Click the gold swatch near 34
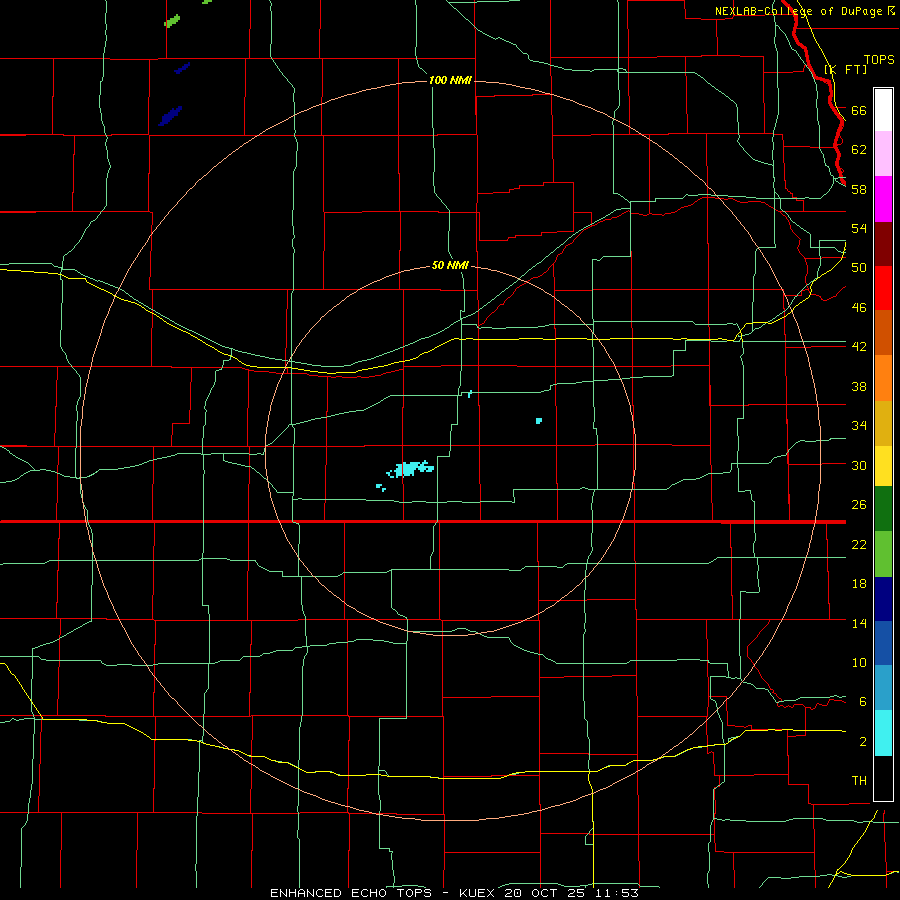Image resolution: width=900 pixels, height=900 pixels. coord(883,423)
